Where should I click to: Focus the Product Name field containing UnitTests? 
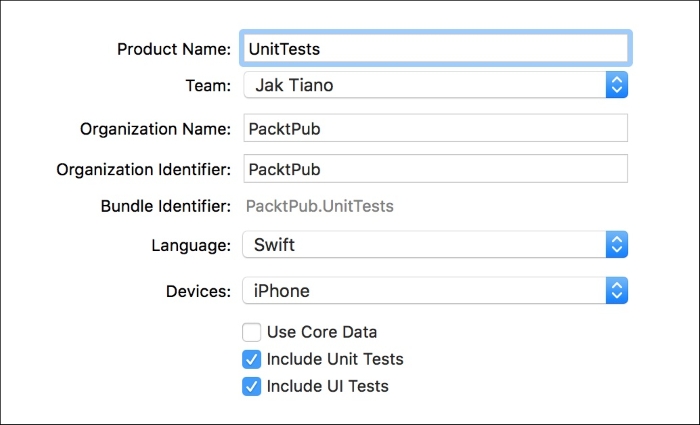pos(436,48)
